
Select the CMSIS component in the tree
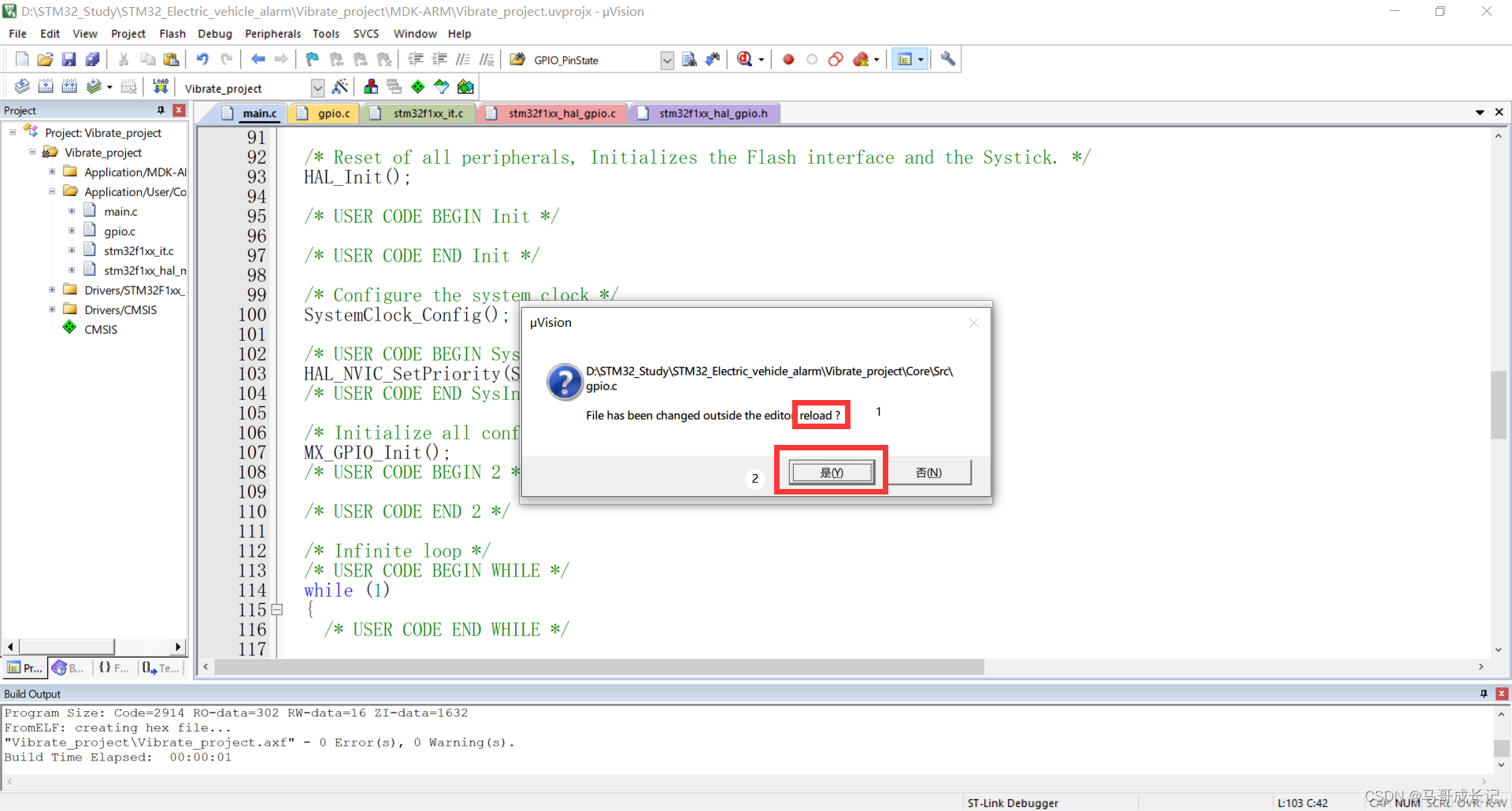tap(100, 330)
